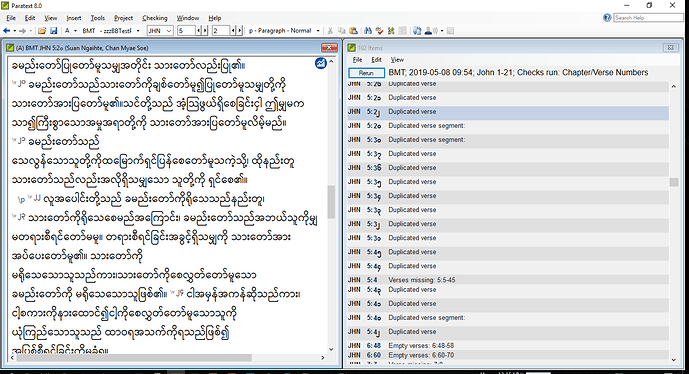The image size is (689, 374).
Task: Go back using the blue back arrow
Action: pyautogui.click(x=6, y=31)
